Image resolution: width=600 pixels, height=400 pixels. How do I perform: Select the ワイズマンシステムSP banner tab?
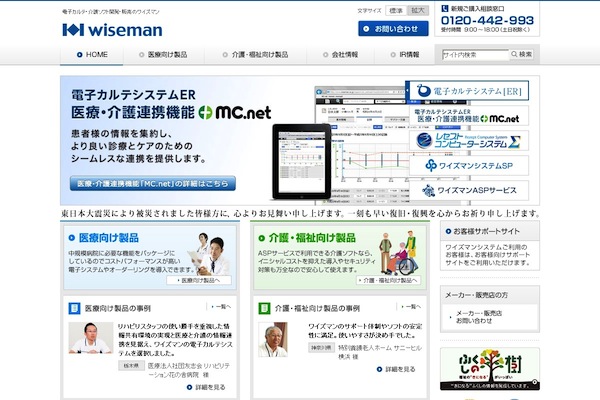469,165
